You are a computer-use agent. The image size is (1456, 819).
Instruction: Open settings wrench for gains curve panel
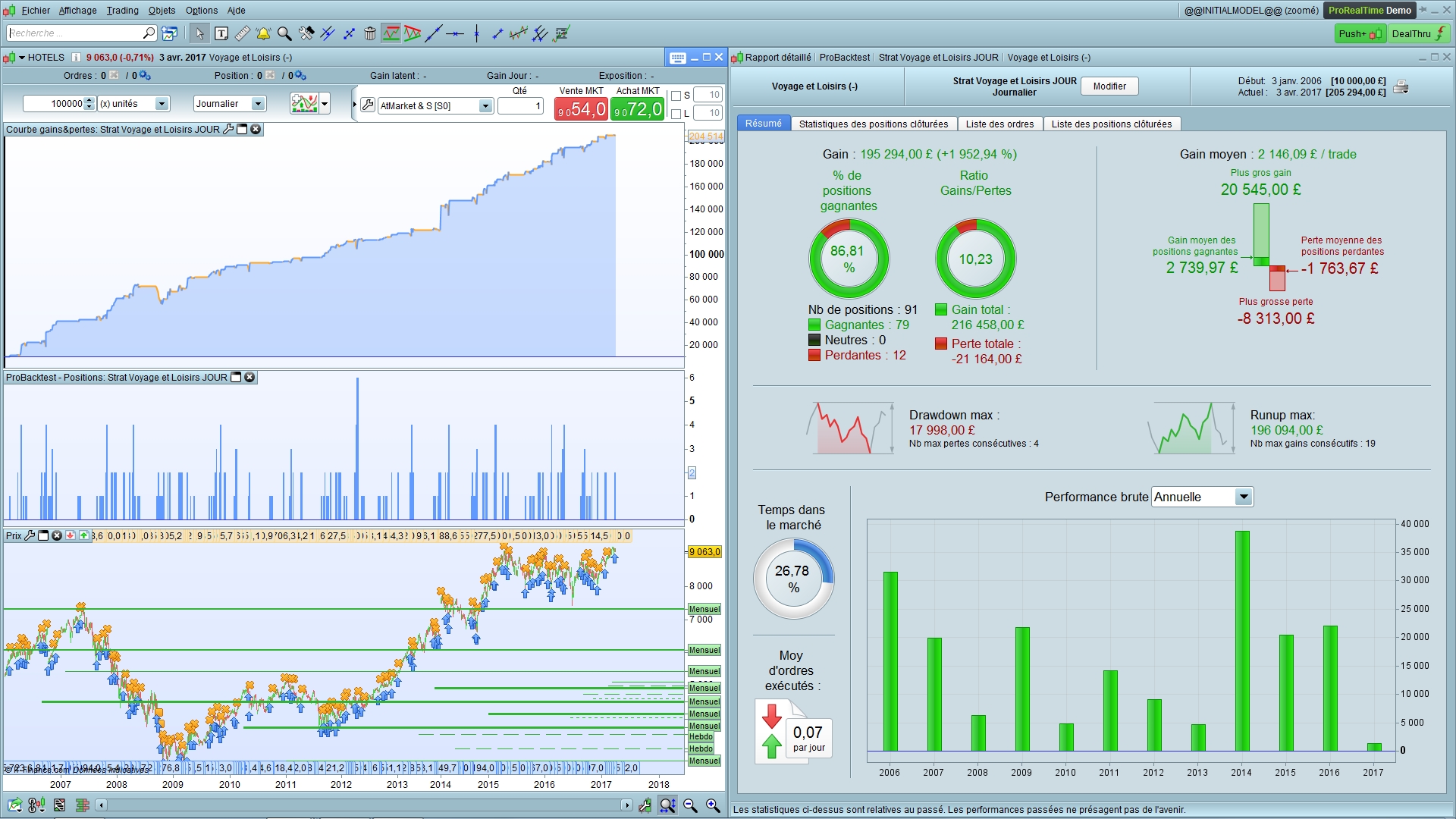click(x=227, y=130)
